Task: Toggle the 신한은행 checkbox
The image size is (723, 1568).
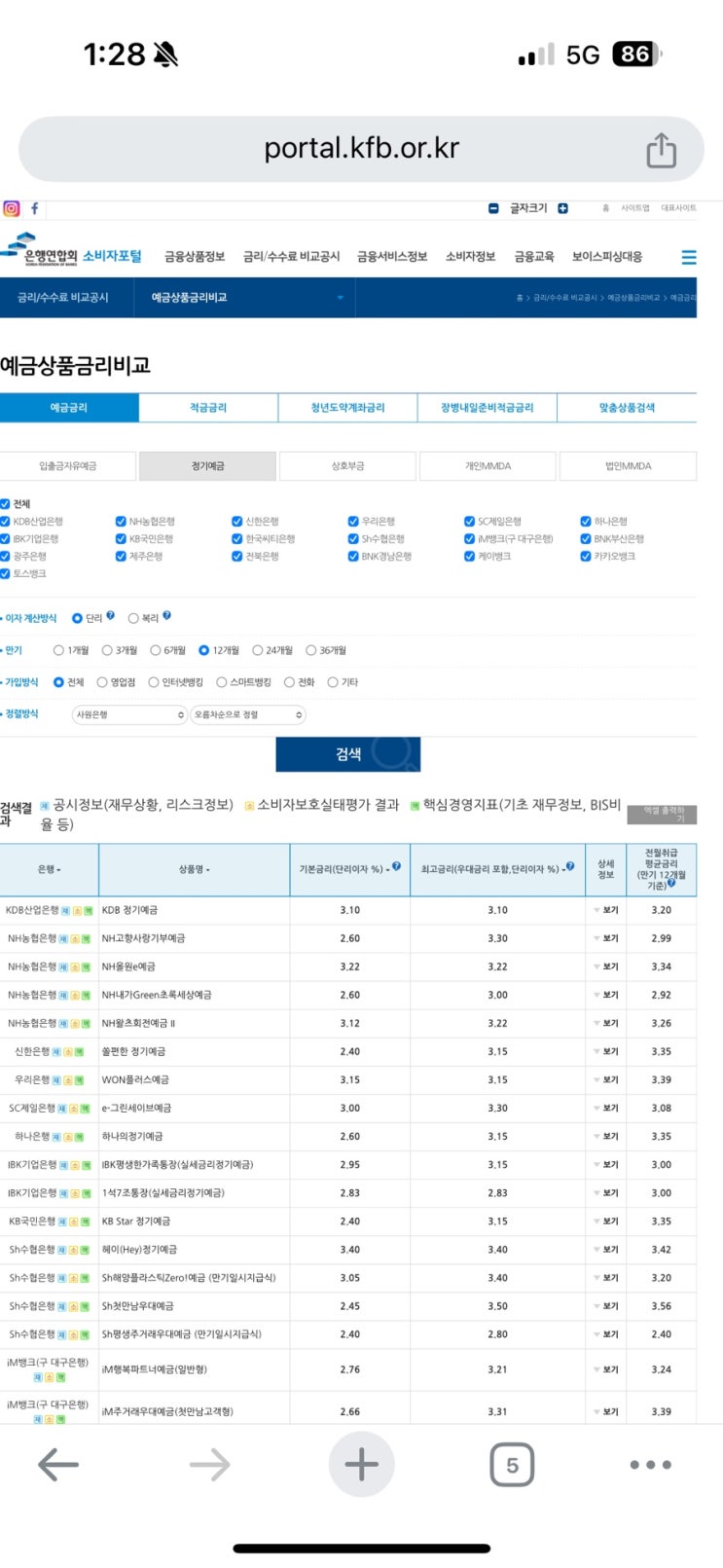Action: (236, 522)
